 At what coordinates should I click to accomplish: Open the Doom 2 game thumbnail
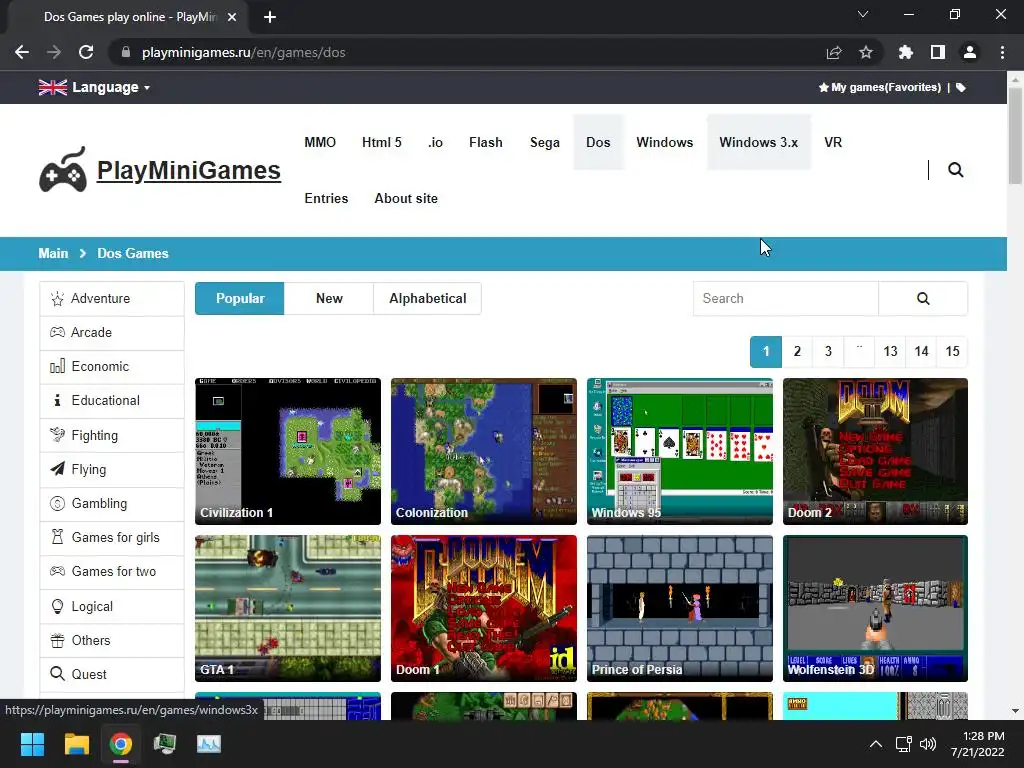coord(875,451)
